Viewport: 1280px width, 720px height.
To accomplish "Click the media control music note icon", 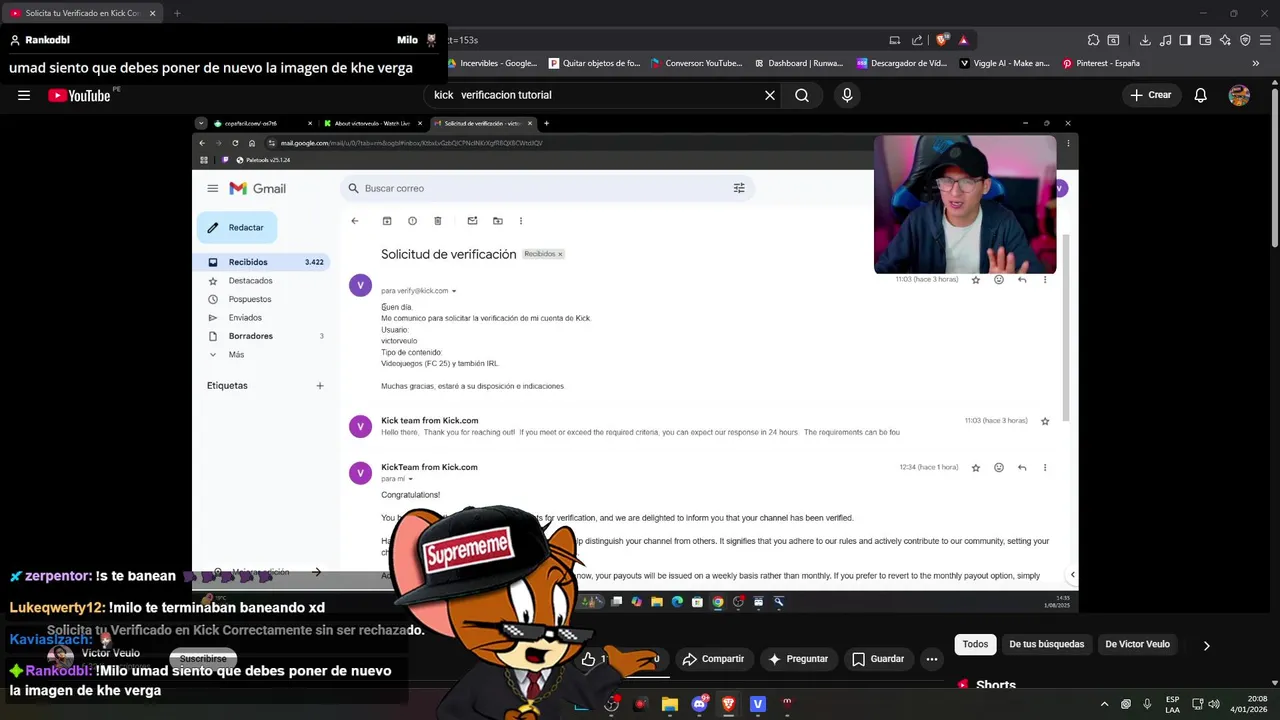I will pos(1165,40).
